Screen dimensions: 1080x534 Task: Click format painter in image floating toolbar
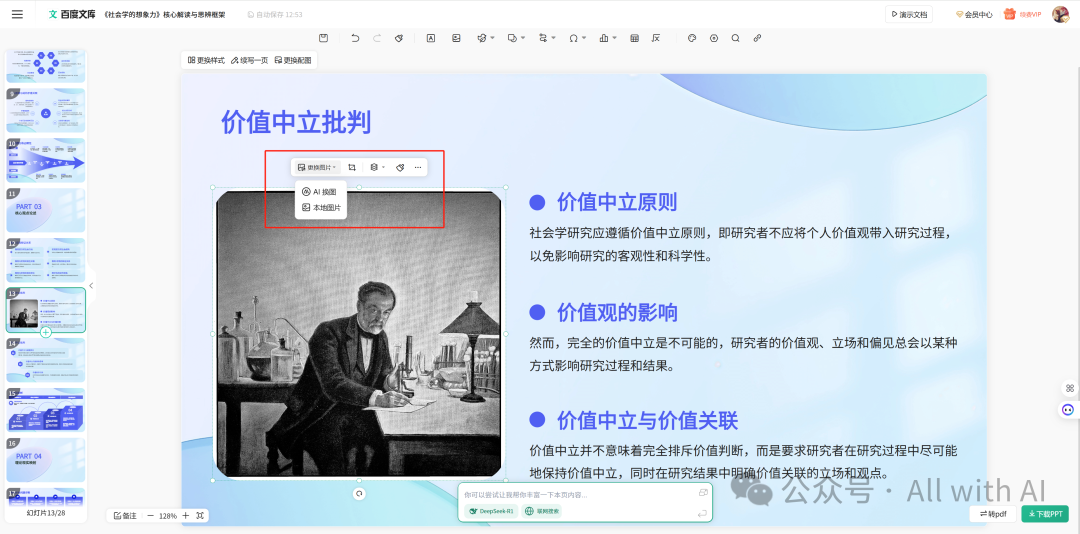click(399, 167)
